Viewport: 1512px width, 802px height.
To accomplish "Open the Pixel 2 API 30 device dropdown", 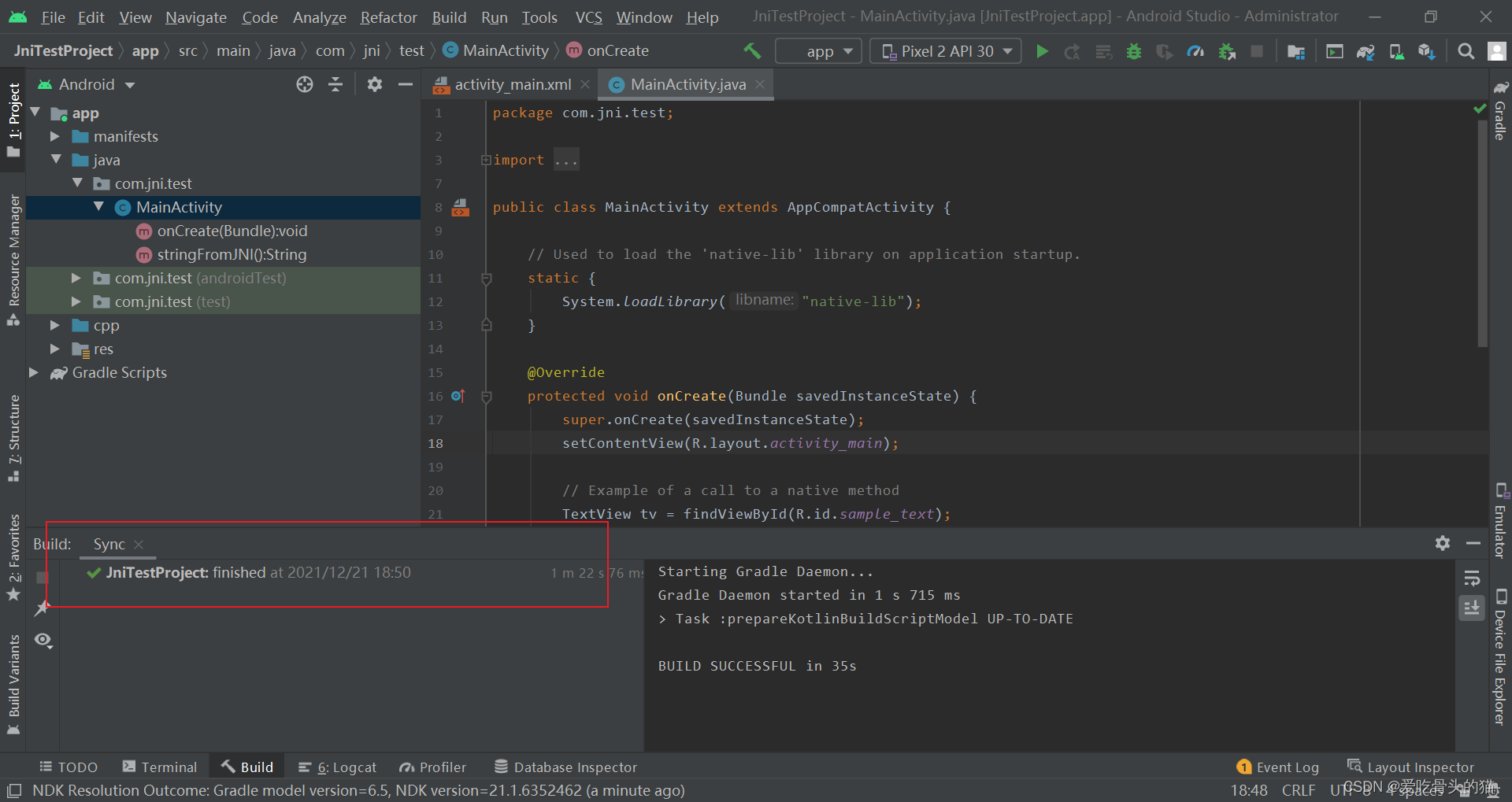I will (946, 51).
